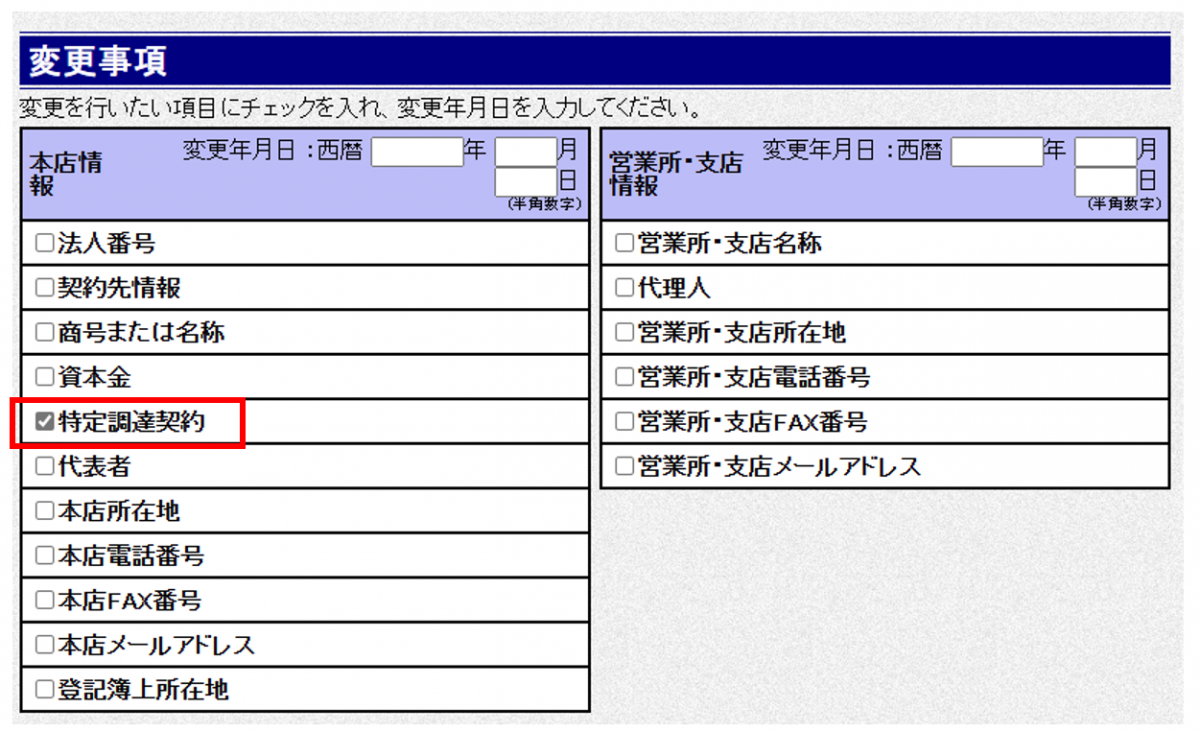Check the 資本金 checkbox

42,376
